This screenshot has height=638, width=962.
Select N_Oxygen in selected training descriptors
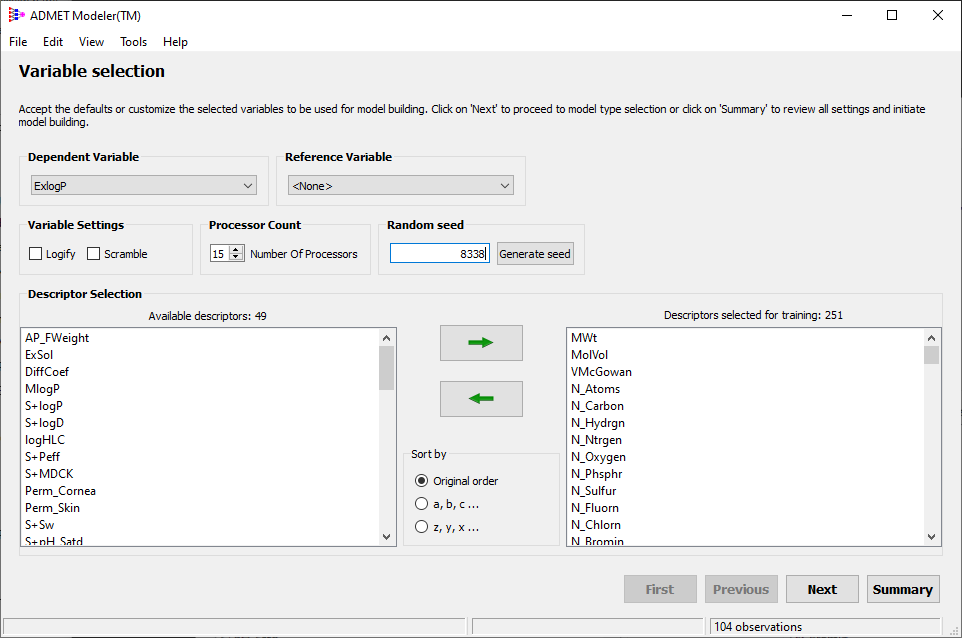tap(599, 457)
